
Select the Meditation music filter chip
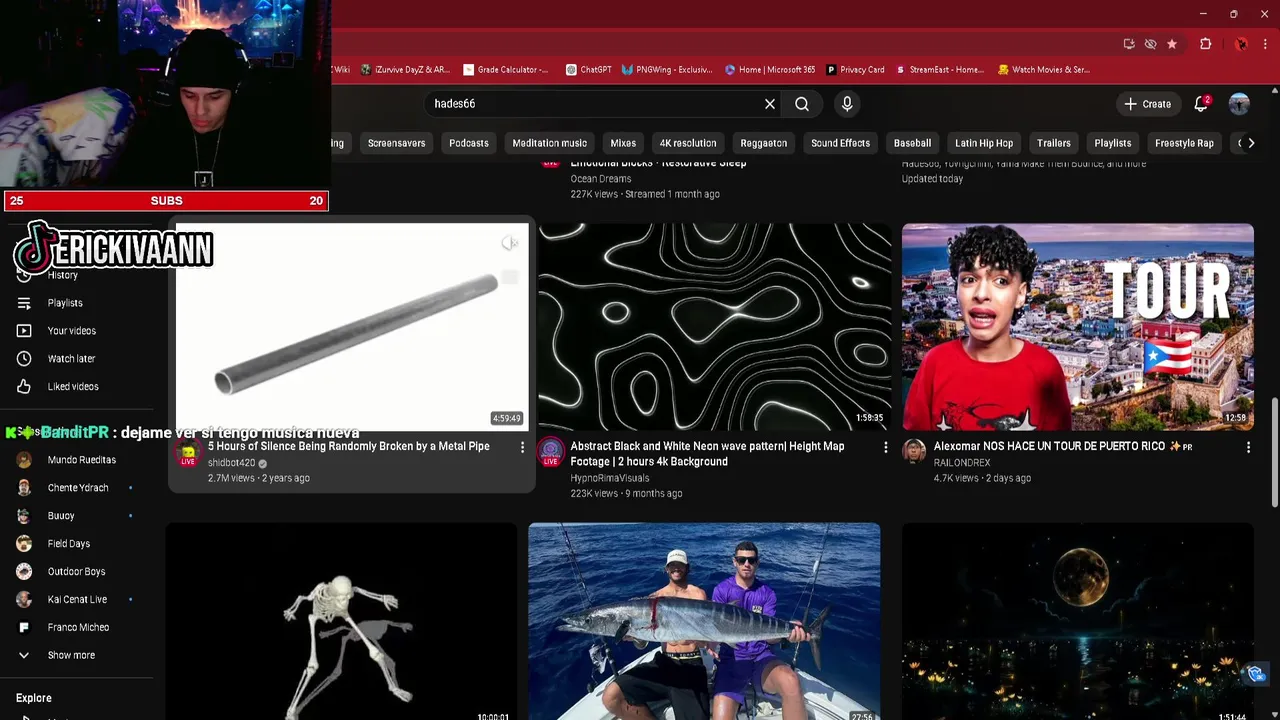click(549, 143)
